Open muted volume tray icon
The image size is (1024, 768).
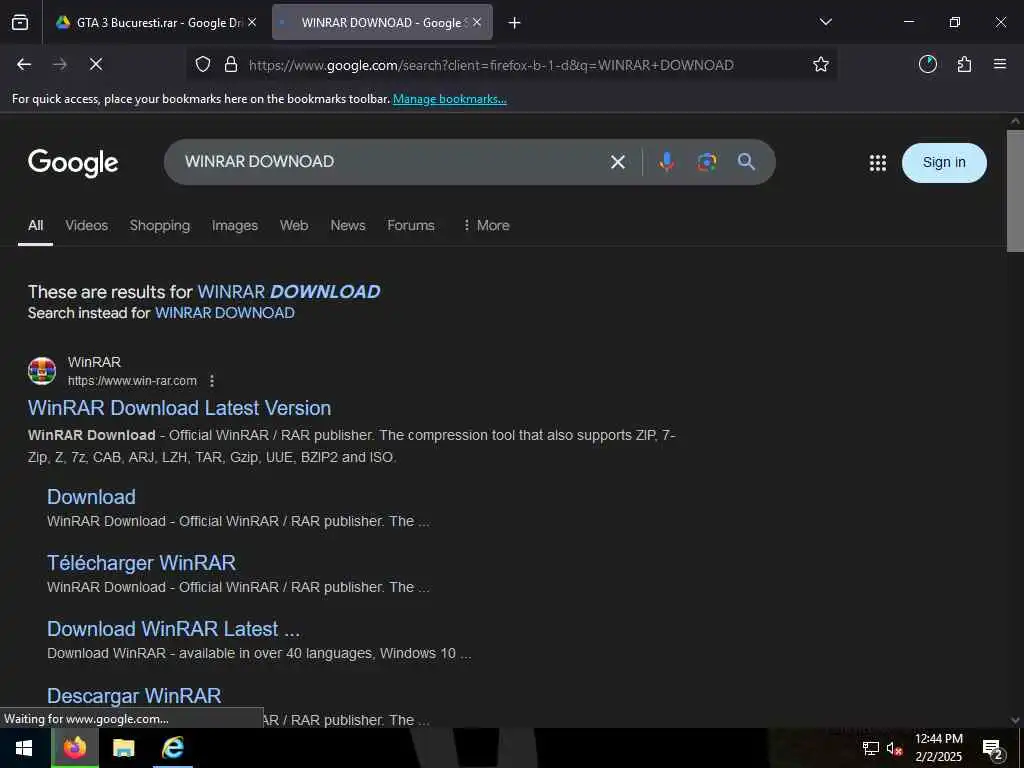[x=894, y=748]
